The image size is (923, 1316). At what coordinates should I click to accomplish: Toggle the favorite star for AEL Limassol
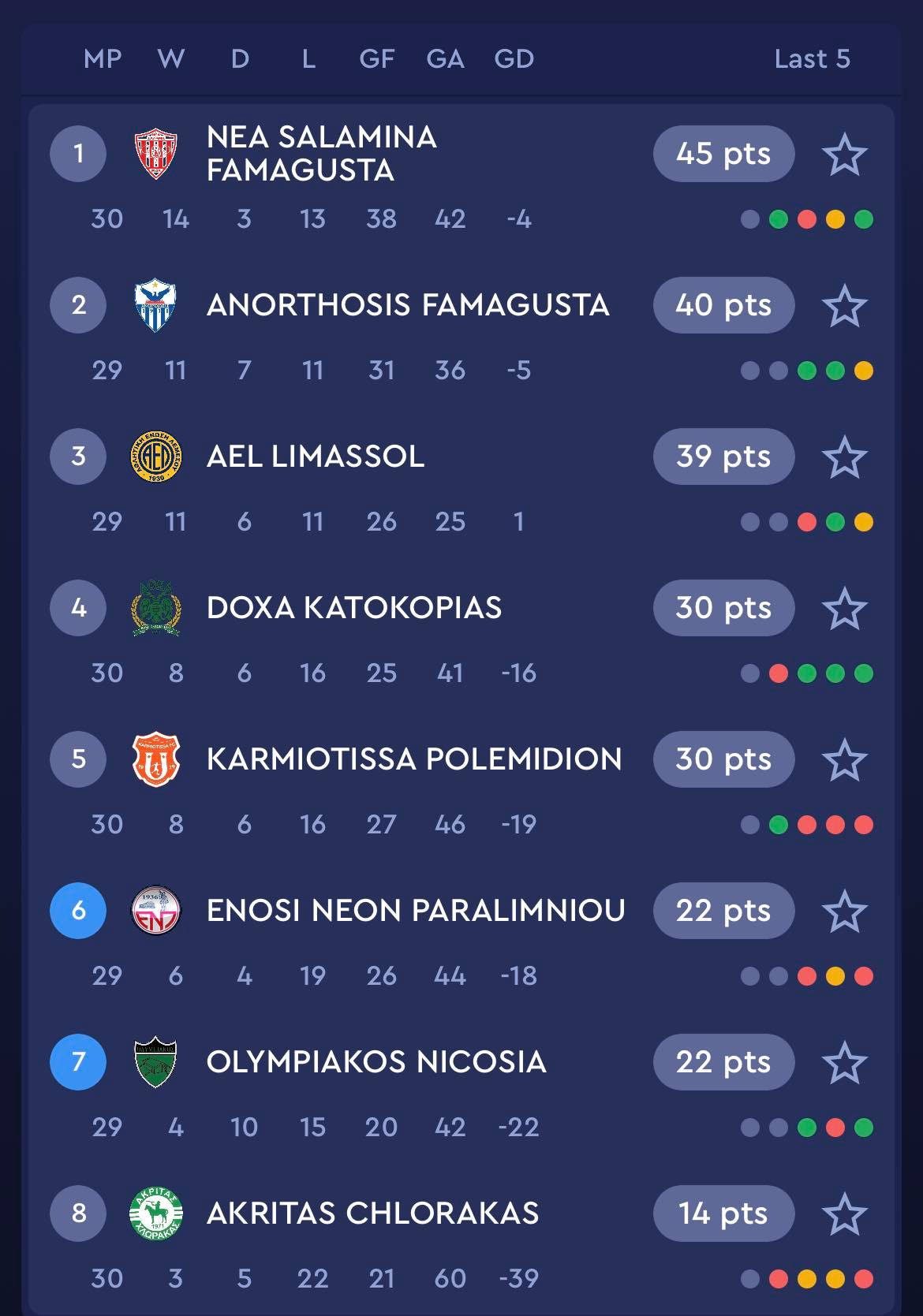click(x=845, y=457)
